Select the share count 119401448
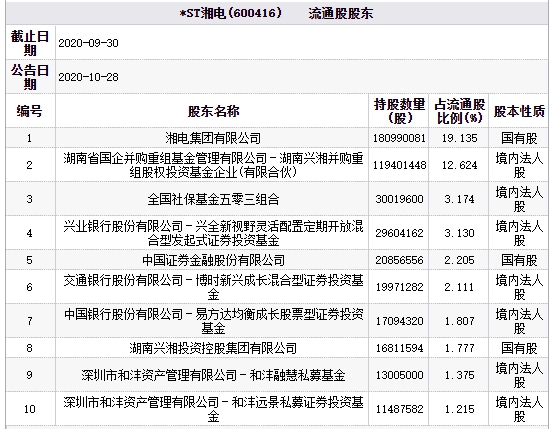Viewport: 553px width, 429px height. tap(399, 165)
